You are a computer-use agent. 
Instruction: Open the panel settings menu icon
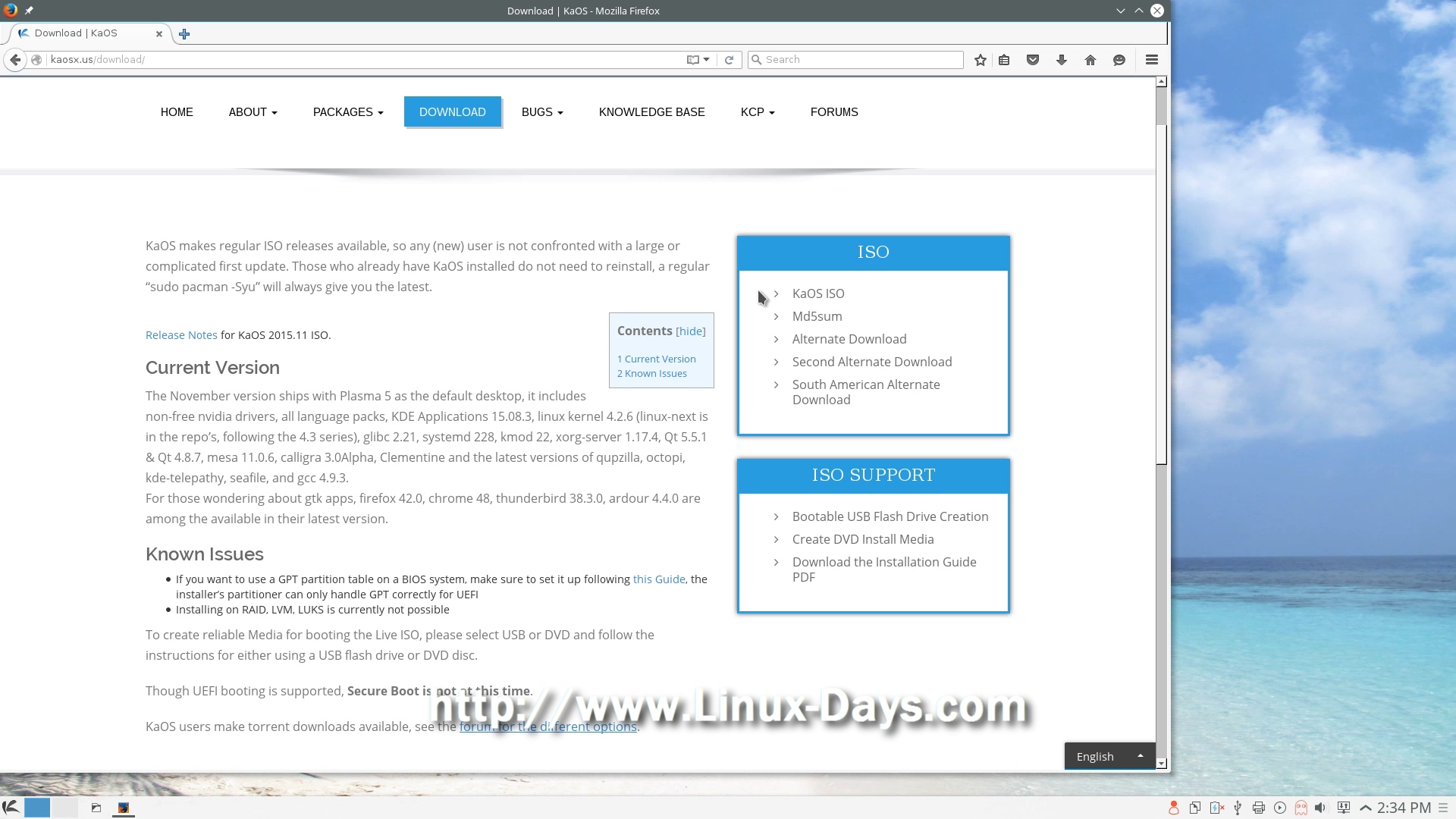tap(1444, 808)
